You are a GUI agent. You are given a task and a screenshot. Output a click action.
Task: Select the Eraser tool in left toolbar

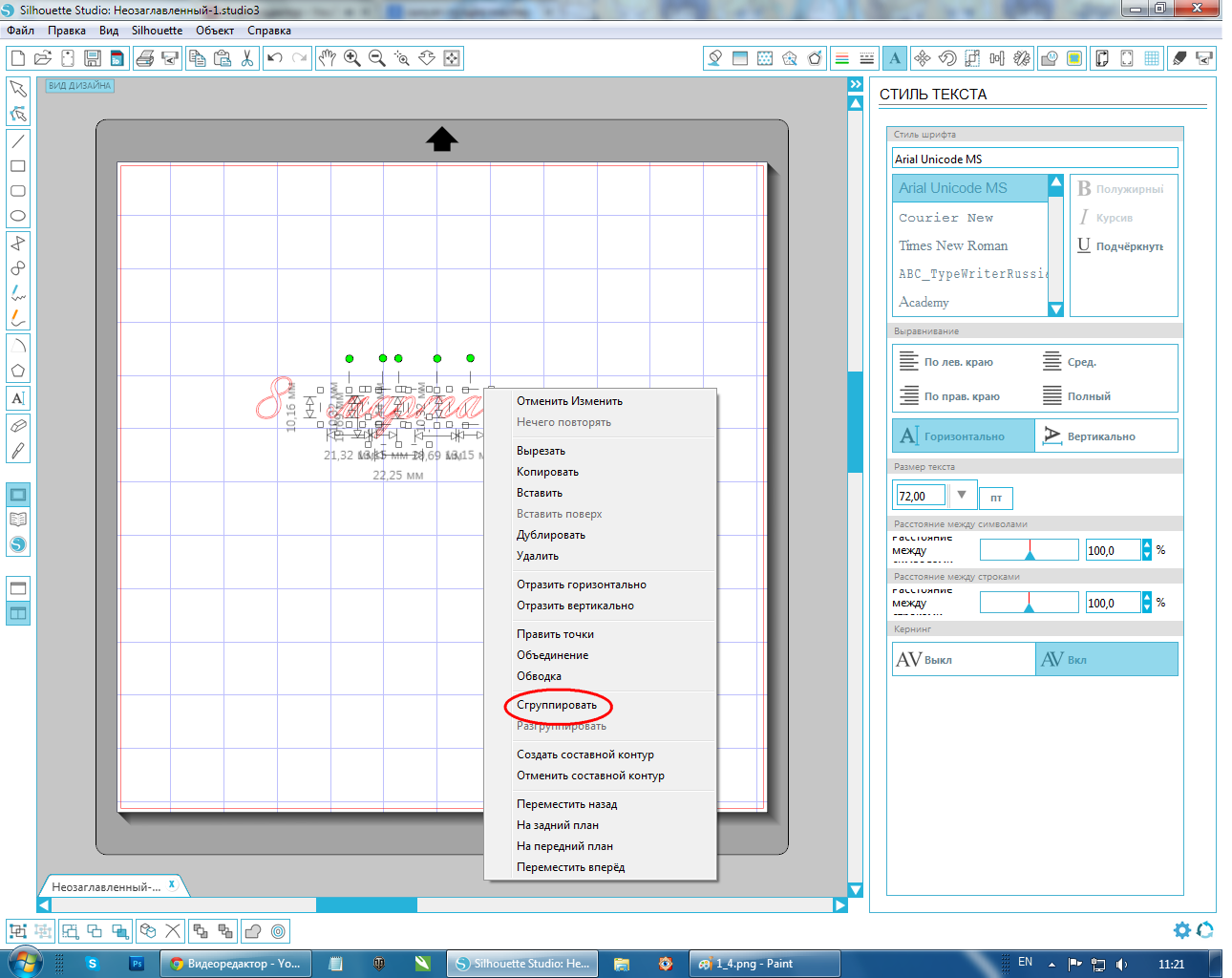pyautogui.click(x=18, y=425)
